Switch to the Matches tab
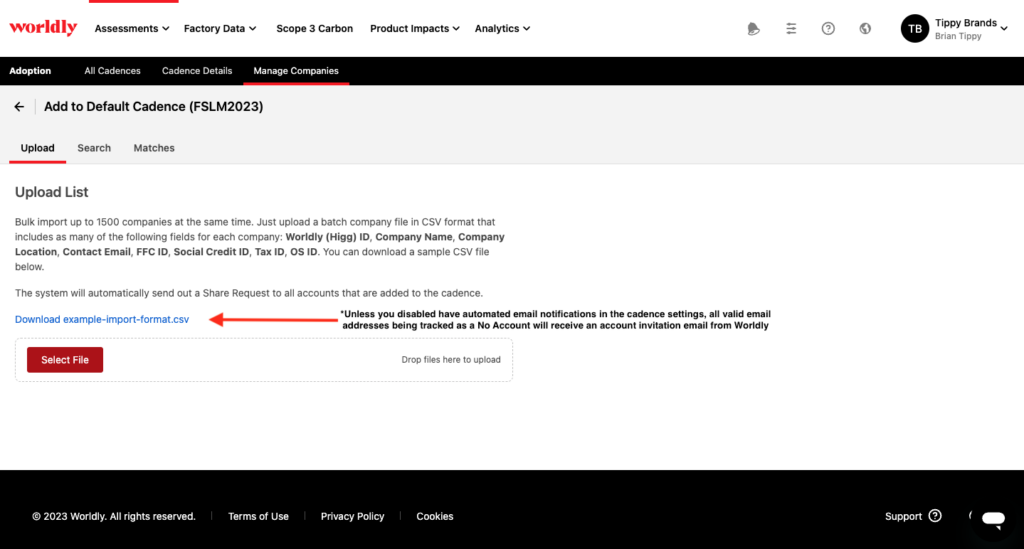This screenshot has height=549, width=1024. [x=154, y=148]
